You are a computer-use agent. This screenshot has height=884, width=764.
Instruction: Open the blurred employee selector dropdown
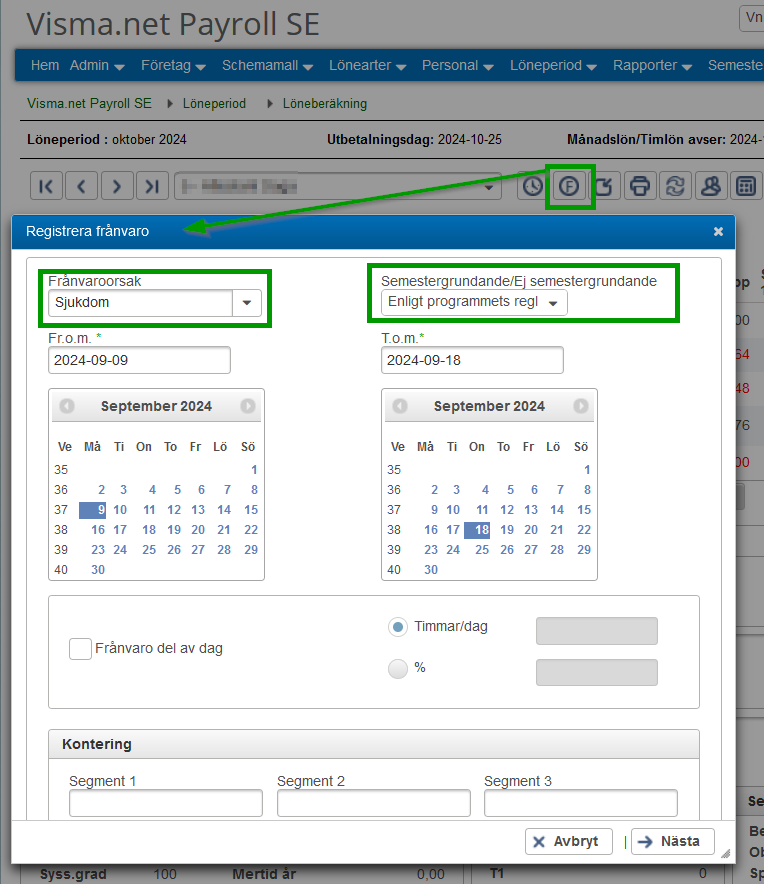[338, 186]
